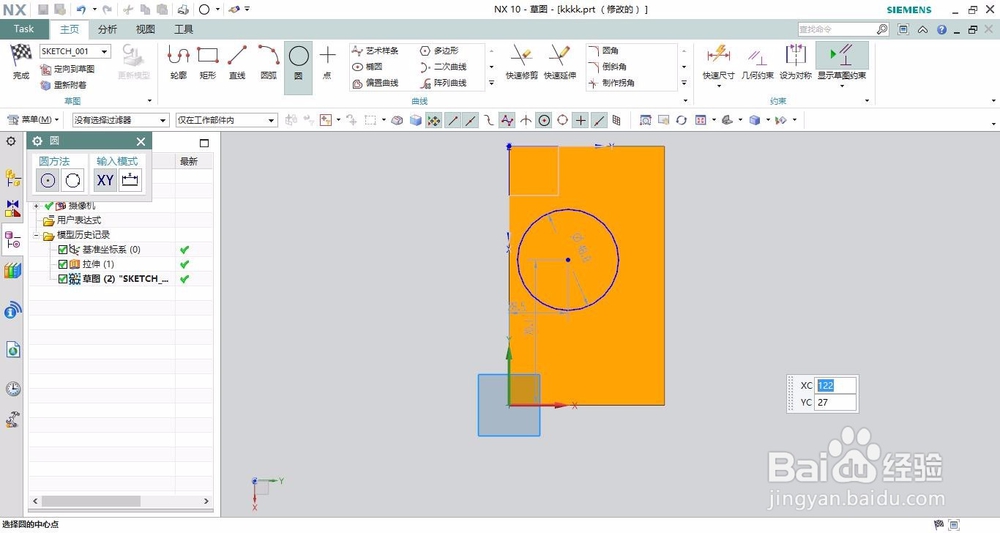Activate Quick Trim (快速修剪)
Image resolution: width=1000 pixels, height=533 pixels.
coord(522,62)
